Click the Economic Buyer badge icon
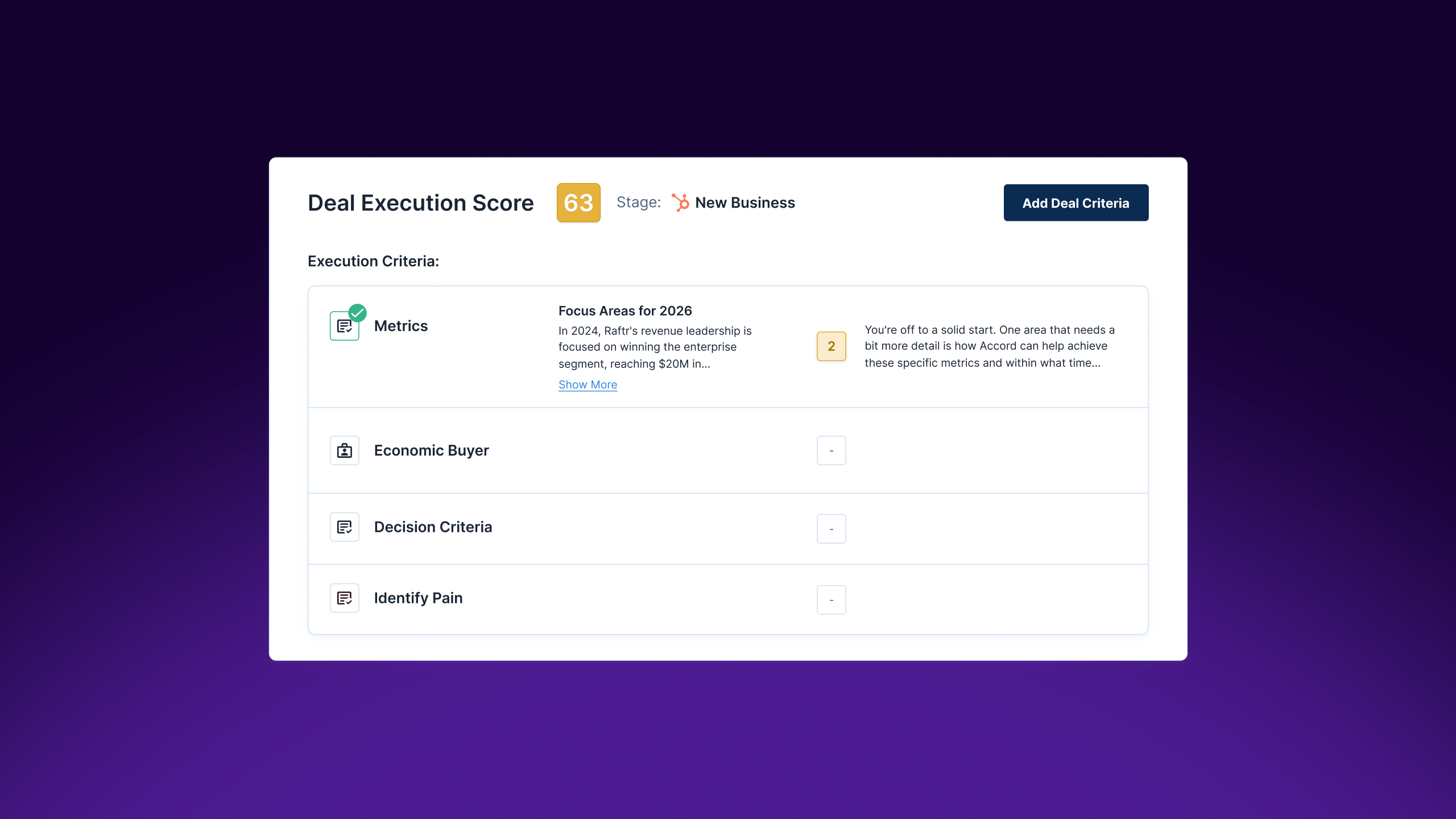Viewport: 1456px width, 819px height. click(344, 450)
